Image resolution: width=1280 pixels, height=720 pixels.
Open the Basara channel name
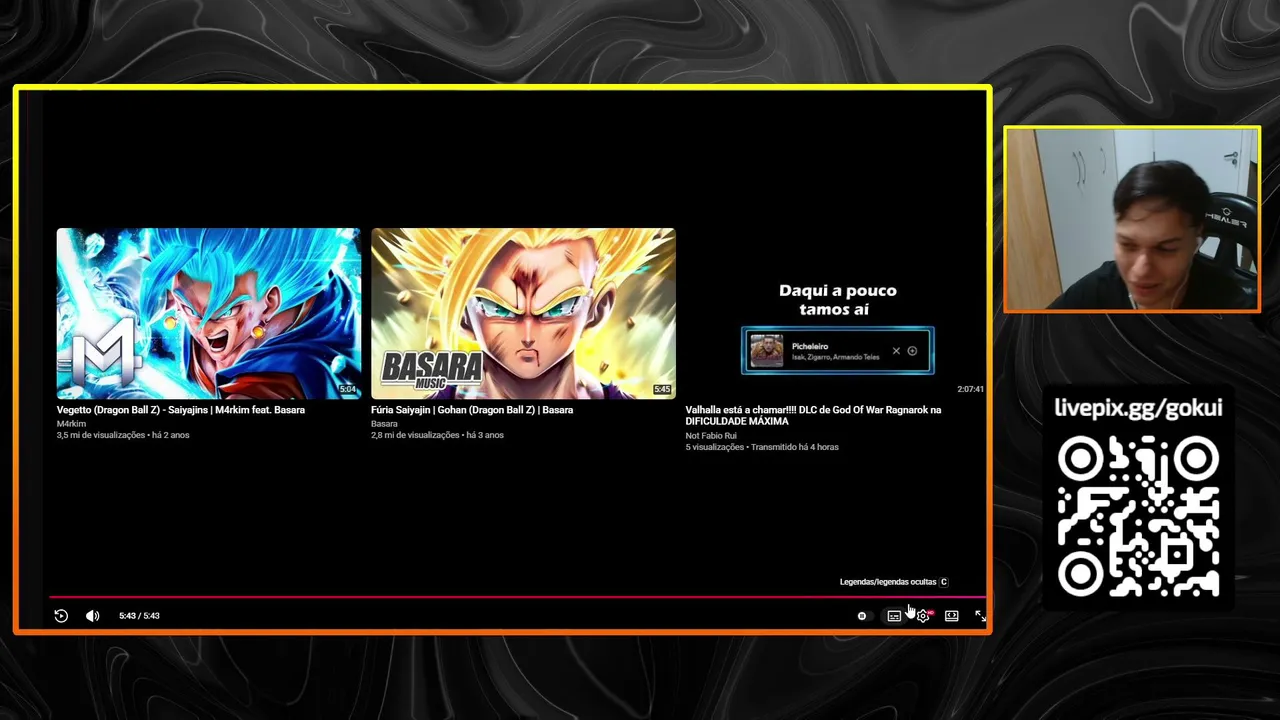tap(384, 424)
